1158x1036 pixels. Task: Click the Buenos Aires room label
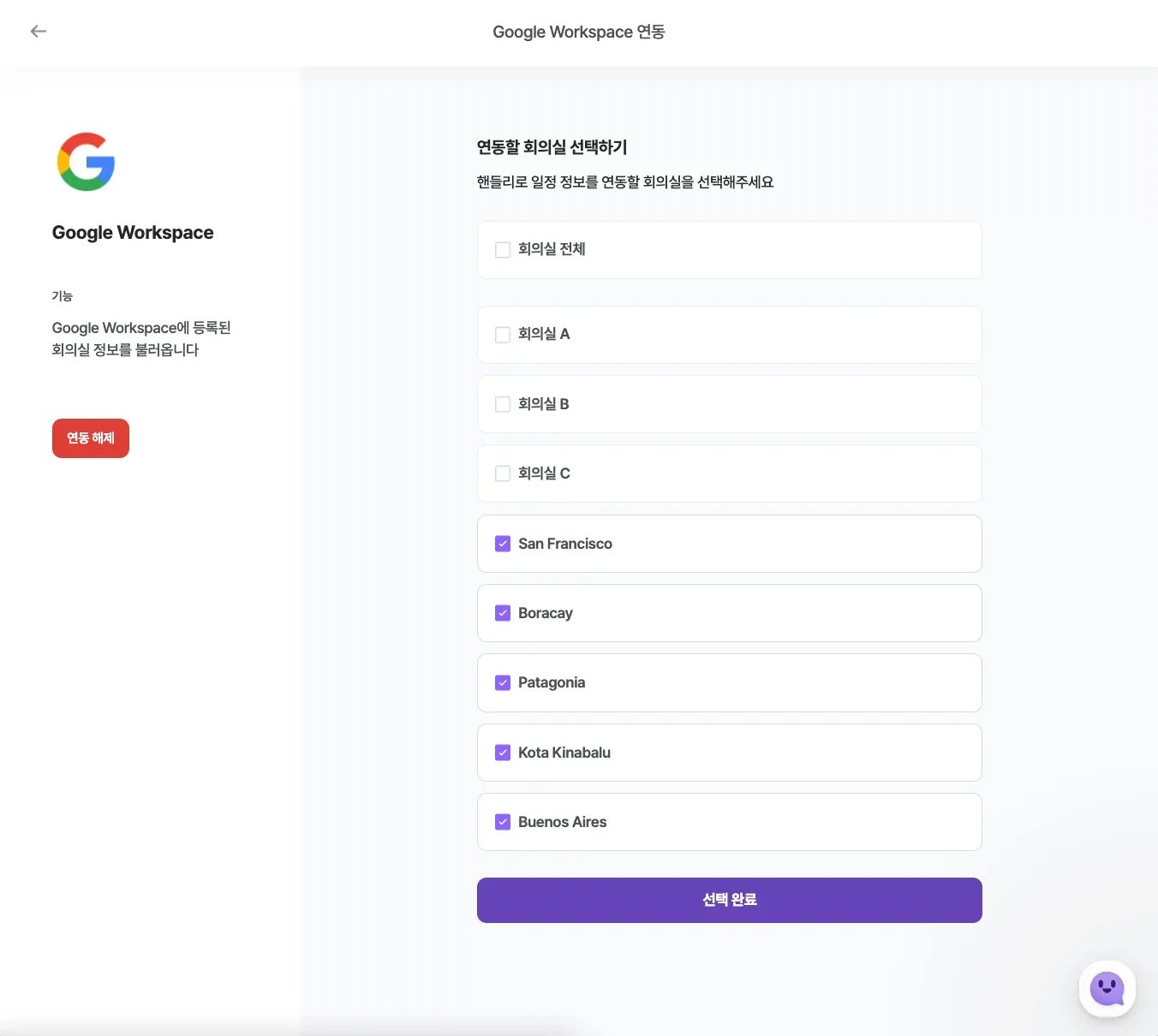[562, 822]
